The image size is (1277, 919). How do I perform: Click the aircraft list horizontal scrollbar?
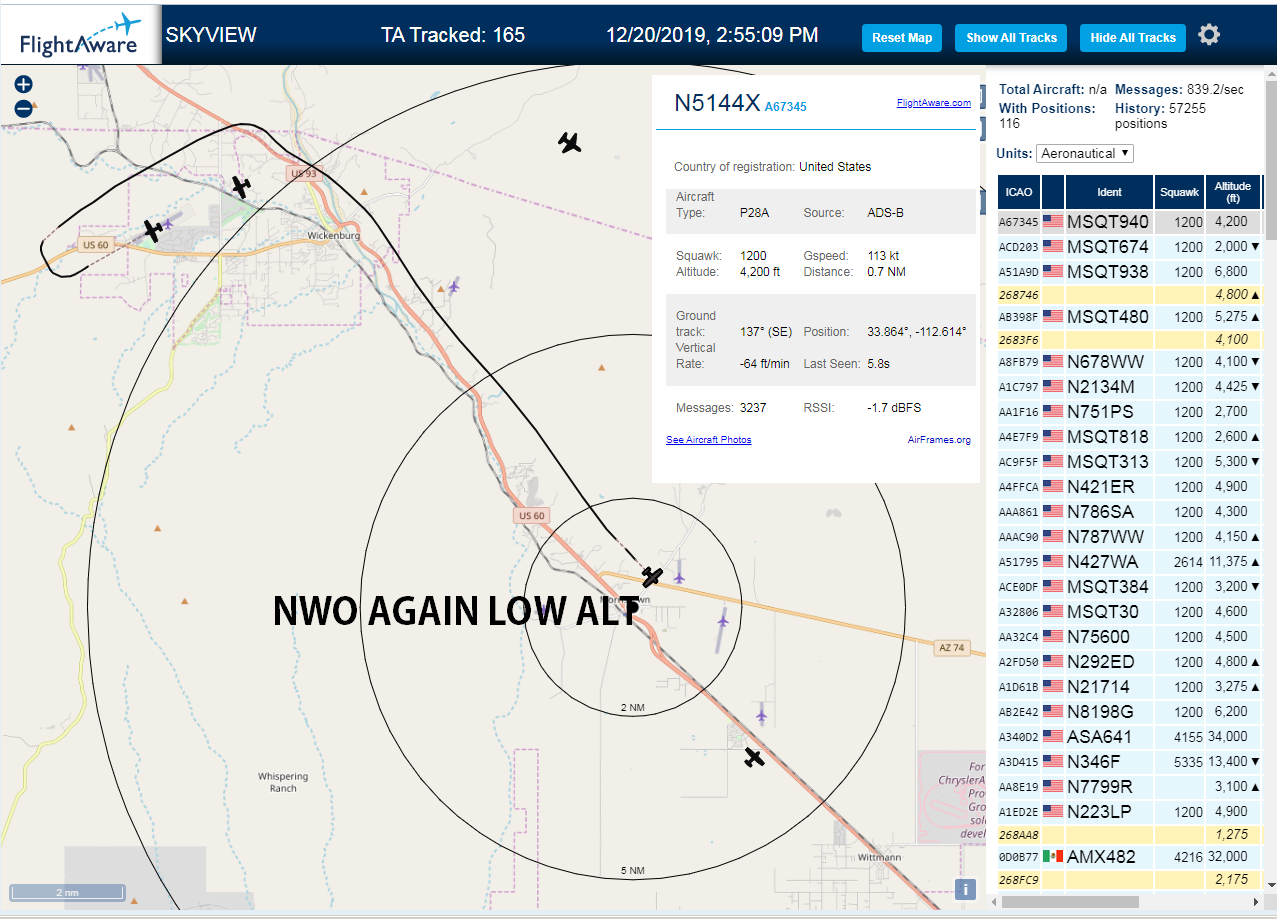tap(1068, 902)
